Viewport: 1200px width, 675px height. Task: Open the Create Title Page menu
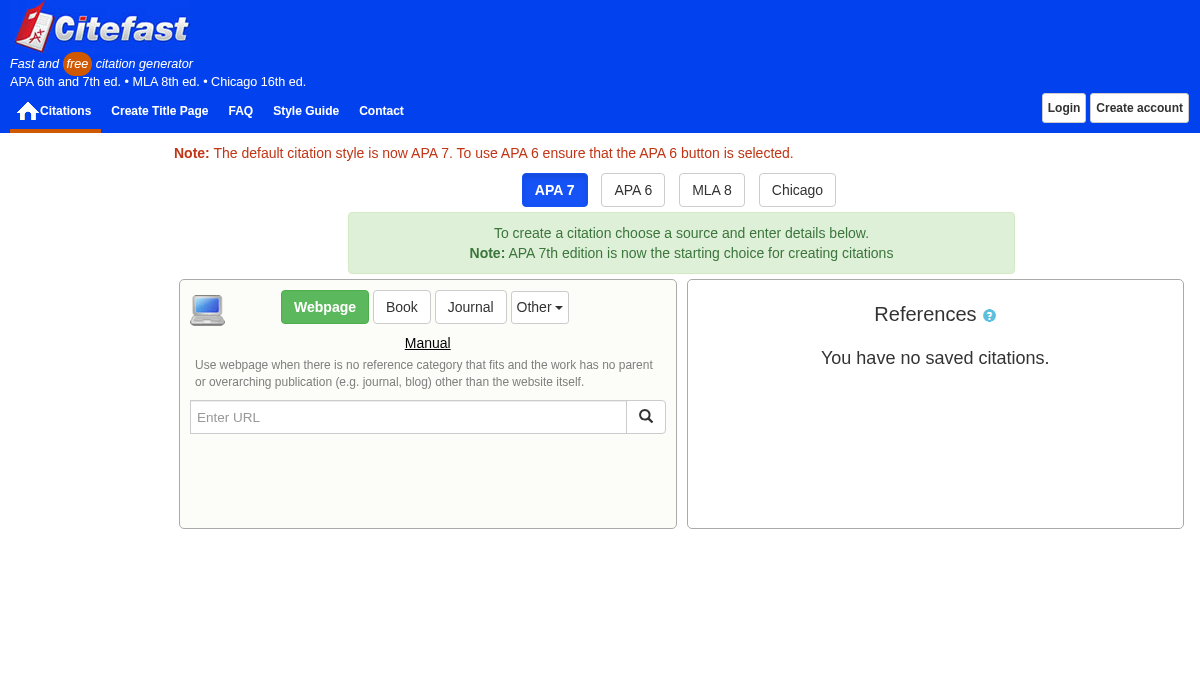pyautogui.click(x=160, y=111)
